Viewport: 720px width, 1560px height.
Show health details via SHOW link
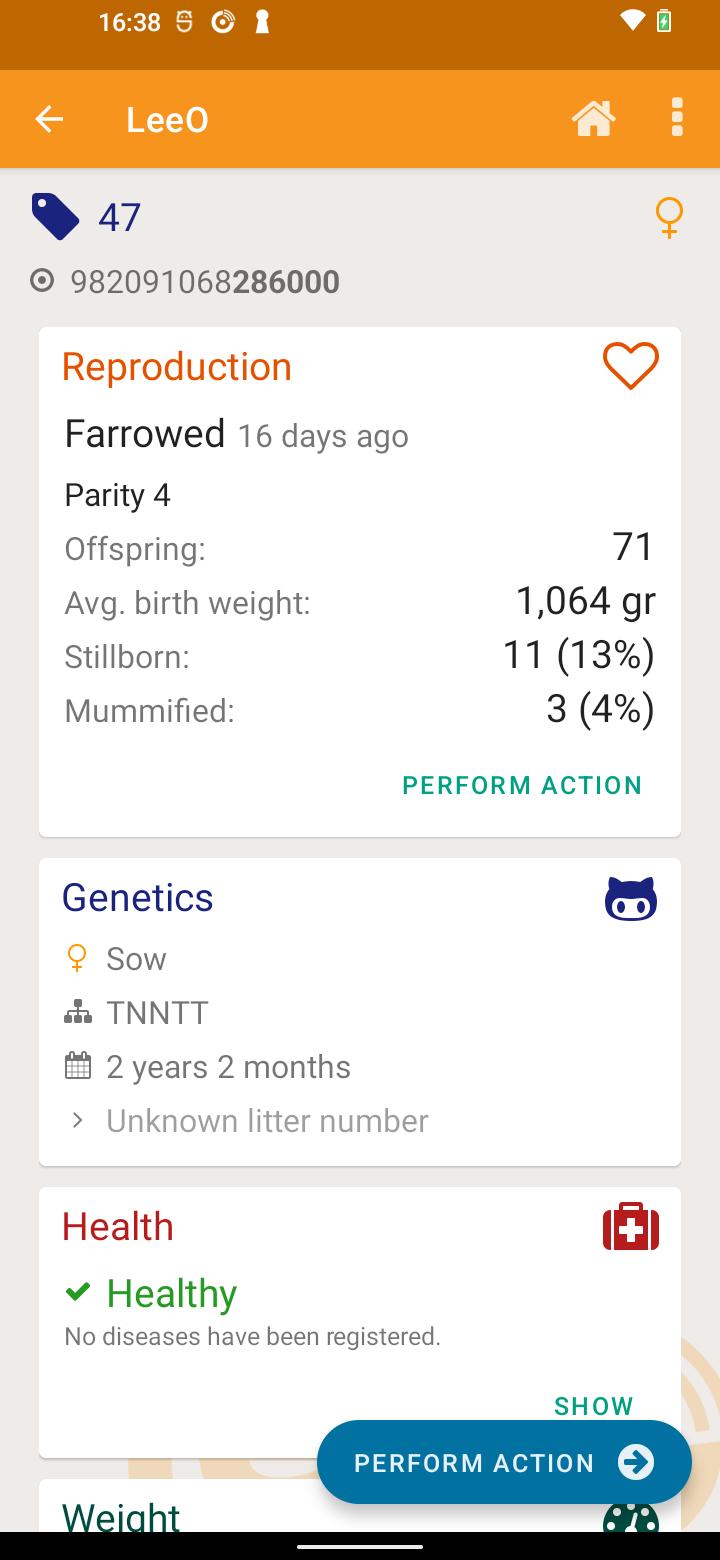click(x=594, y=1406)
